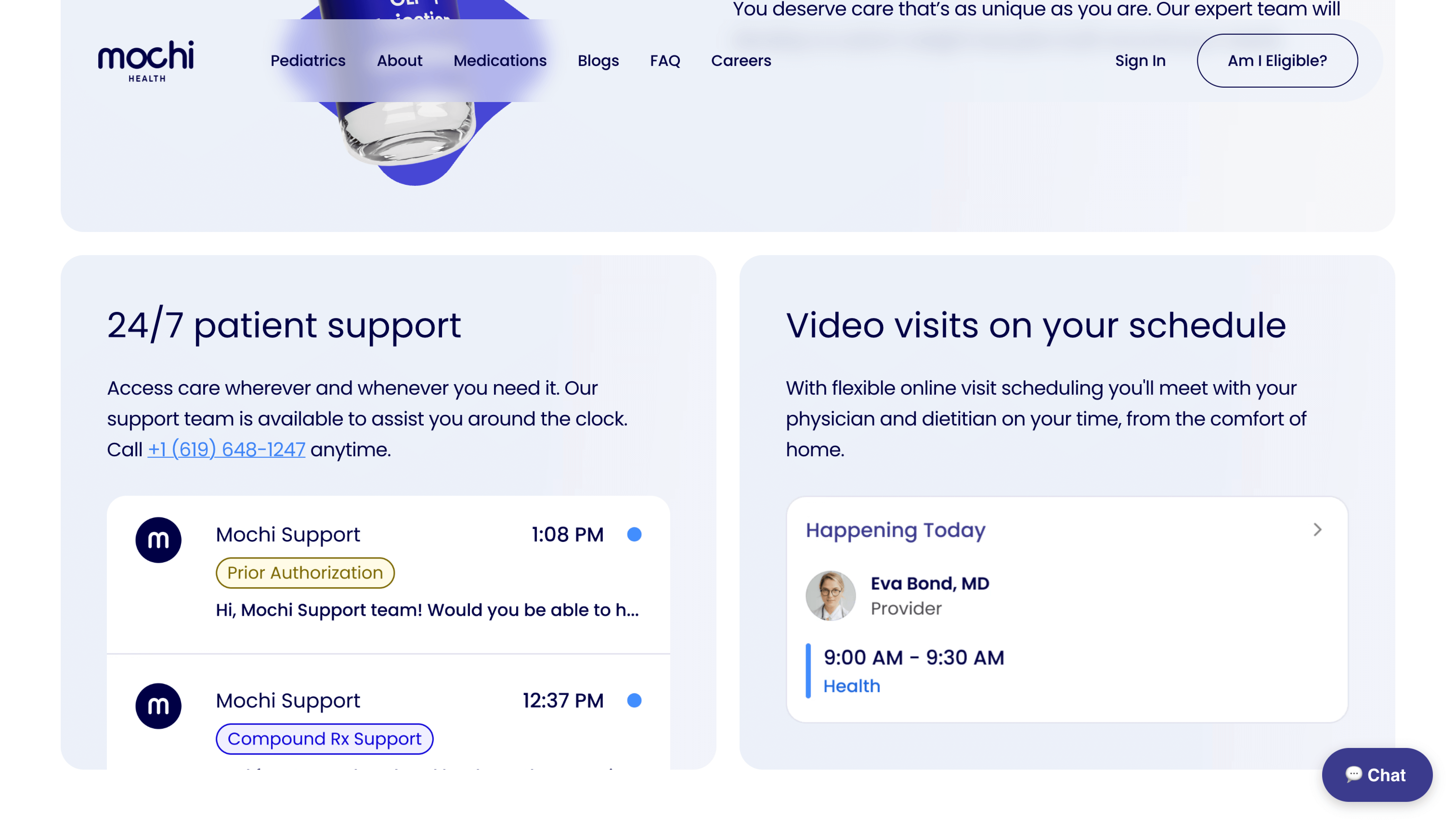The width and height of the screenshot is (1456, 824).
Task: Click Mochi avatar icon on 12:37 PM message
Action: pos(159,706)
